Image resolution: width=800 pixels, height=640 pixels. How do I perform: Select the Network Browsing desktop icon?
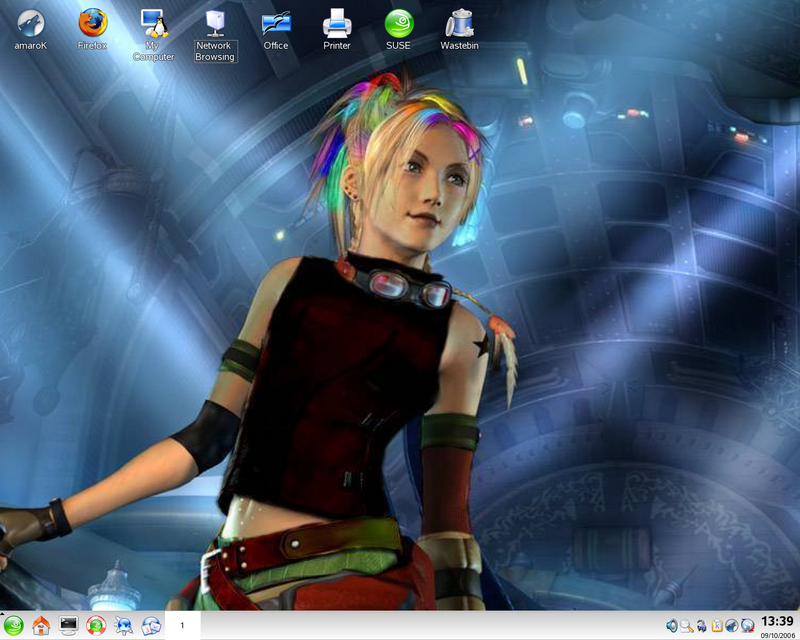point(215,36)
